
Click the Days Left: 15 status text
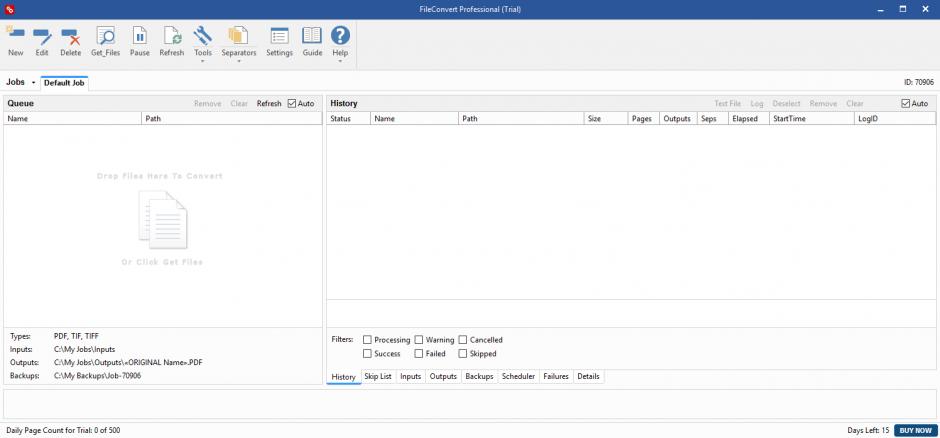[x=868, y=430]
